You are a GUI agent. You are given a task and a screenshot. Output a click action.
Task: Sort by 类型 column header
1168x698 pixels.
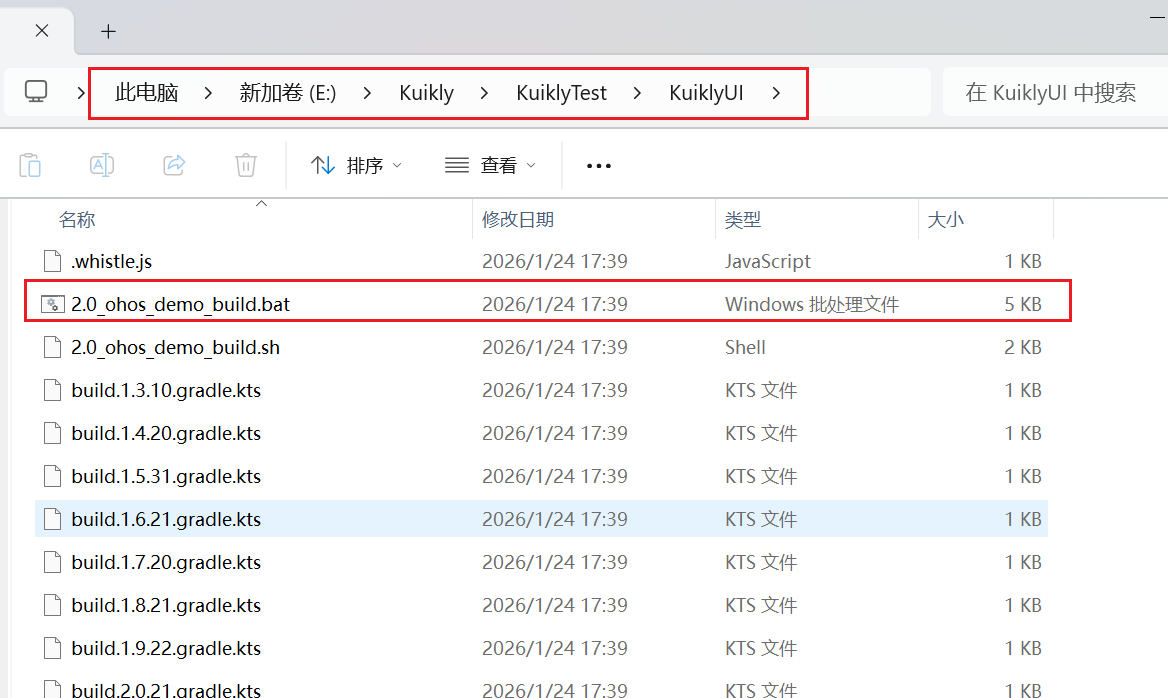[743, 219]
